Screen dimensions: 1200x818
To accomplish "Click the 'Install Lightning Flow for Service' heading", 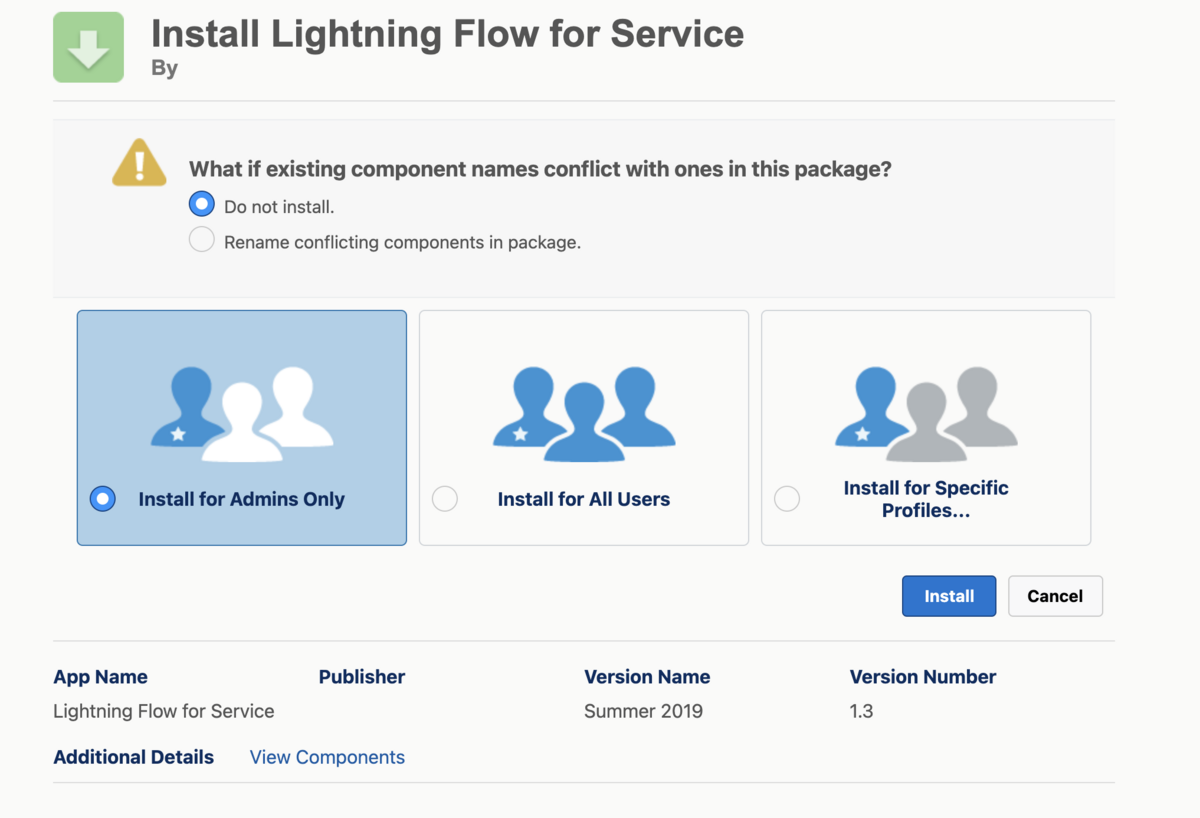I will 447,34.
